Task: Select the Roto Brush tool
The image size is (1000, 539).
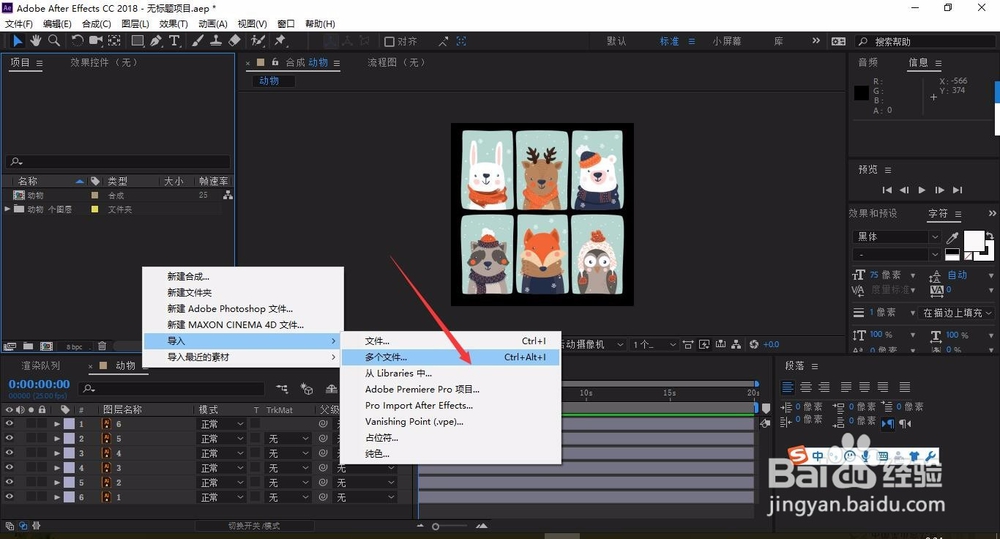Action: point(258,41)
